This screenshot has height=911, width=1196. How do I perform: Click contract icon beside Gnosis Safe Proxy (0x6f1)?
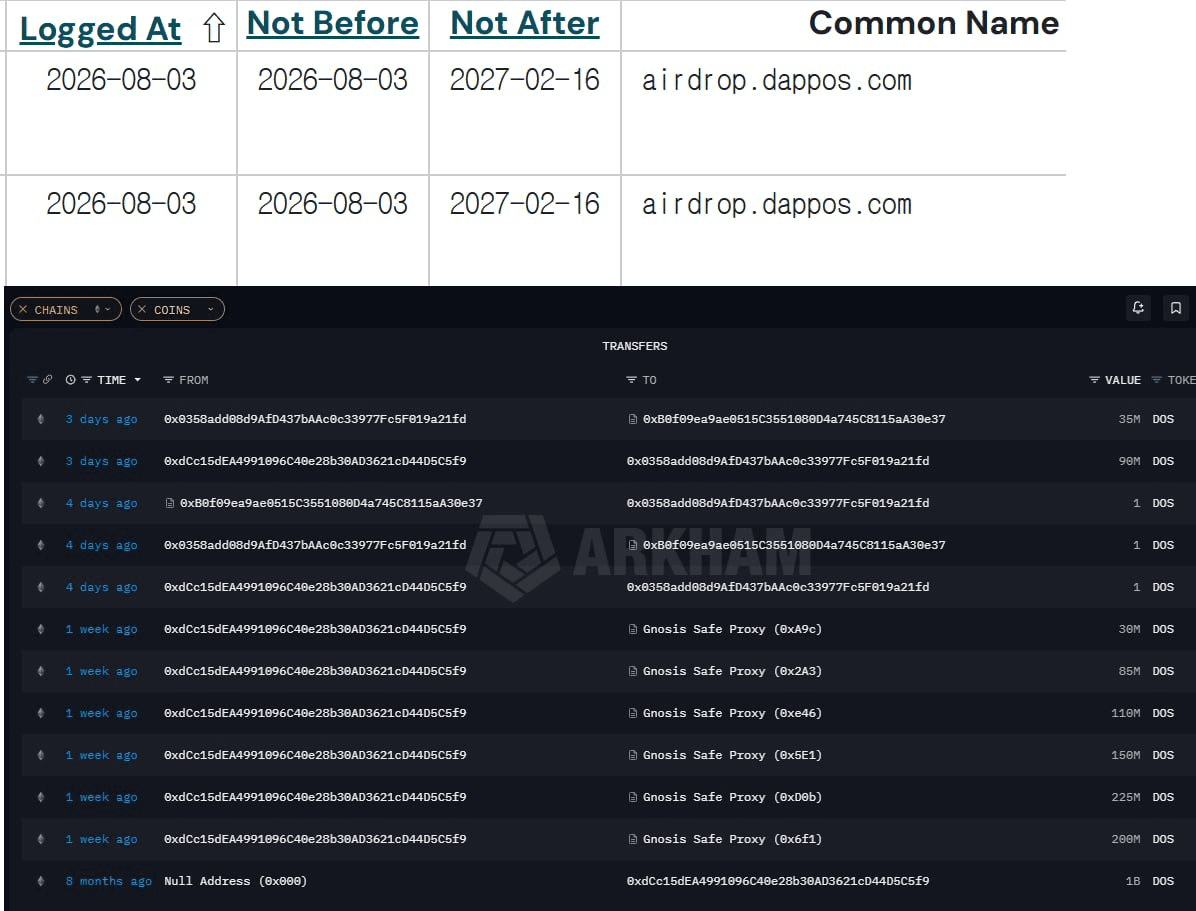(x=632, y=839)
